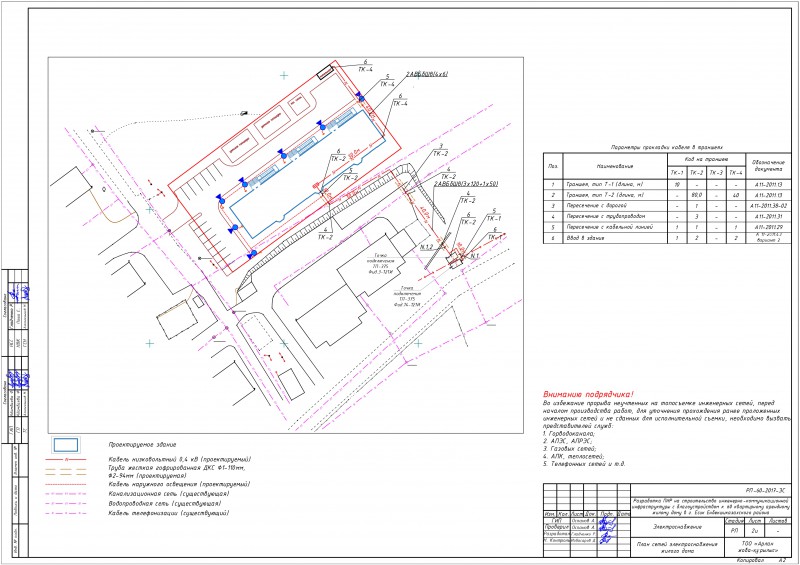Click the cable label '2АВБбШв(3х120+1х50)'

point(465,183)
